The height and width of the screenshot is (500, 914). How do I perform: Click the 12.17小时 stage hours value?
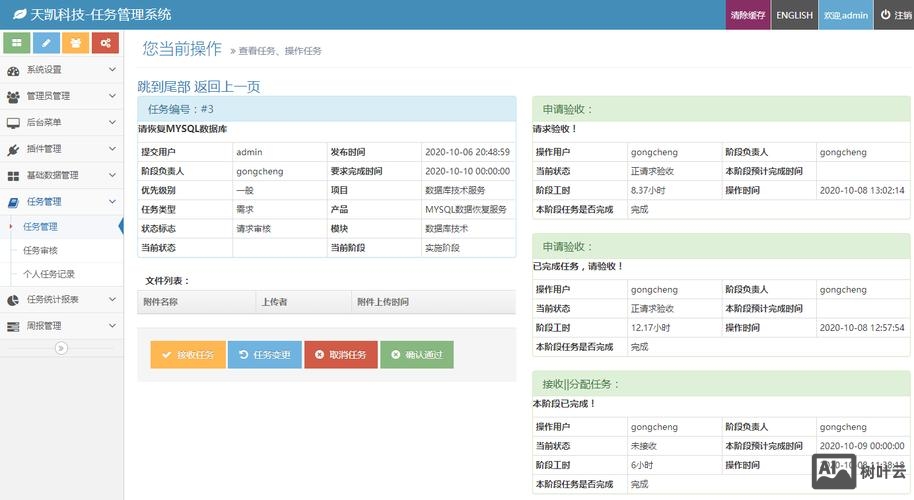(x=651, y=328)
